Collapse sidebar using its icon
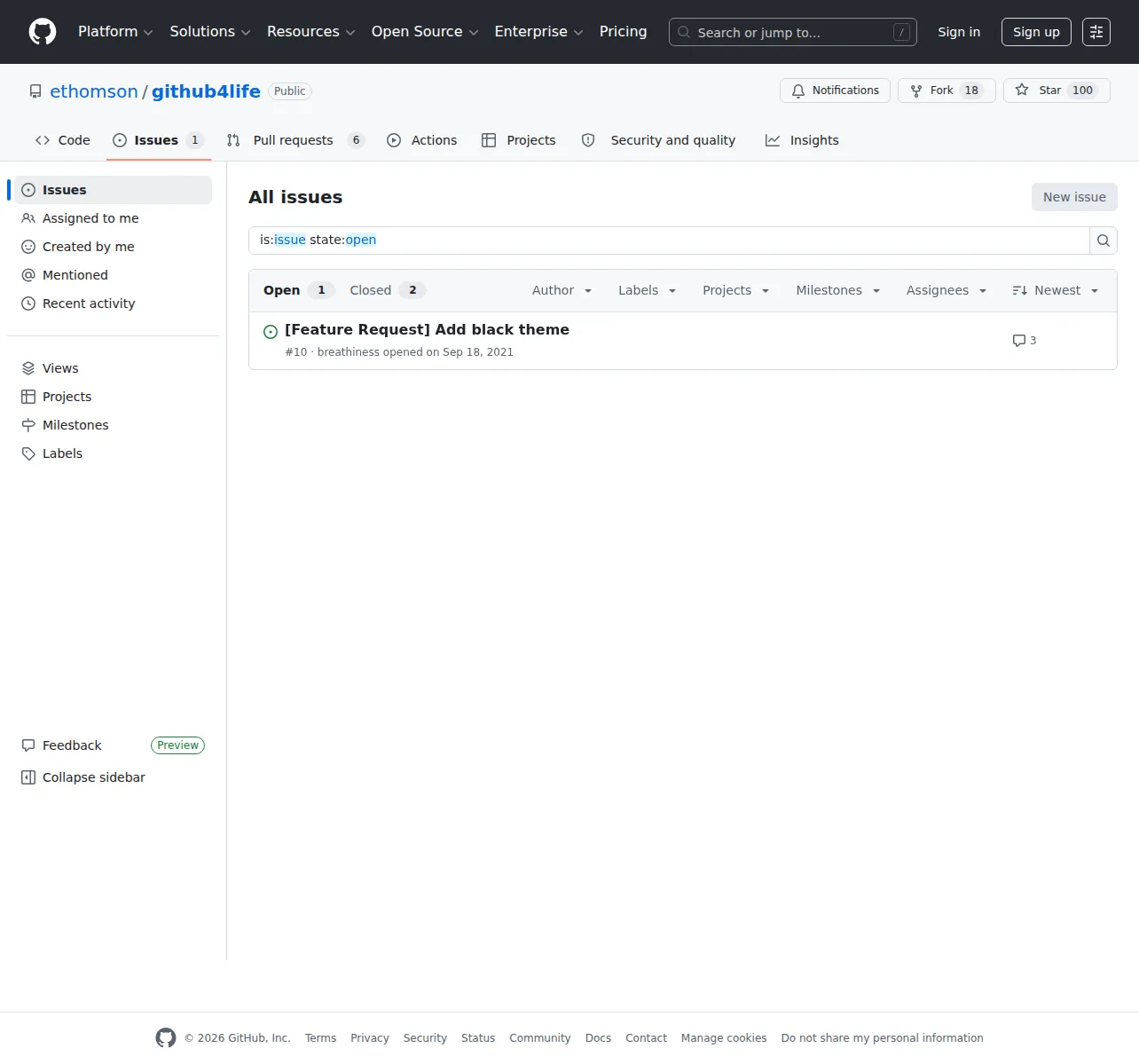Image resolution: width=1139 pixels, height=1064 pixels. pos(28,777)
